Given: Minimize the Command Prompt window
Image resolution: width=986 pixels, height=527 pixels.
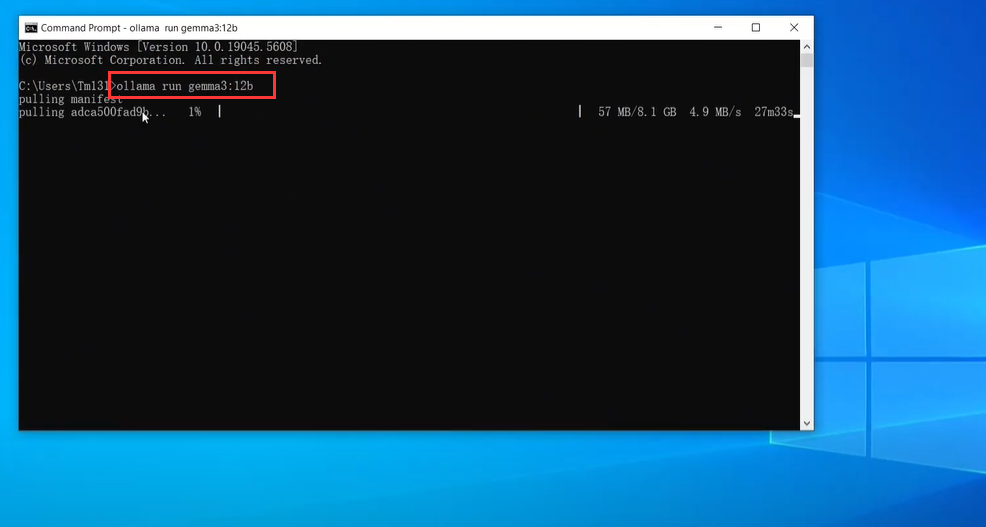Looking at the screenshot, I should coord(718,28).
